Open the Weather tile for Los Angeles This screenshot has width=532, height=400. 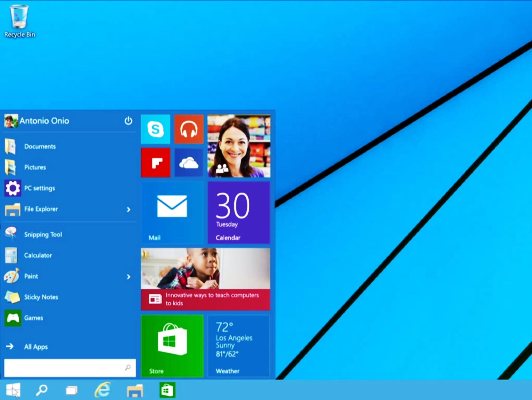pyautogui.click(x=239, y=346)
